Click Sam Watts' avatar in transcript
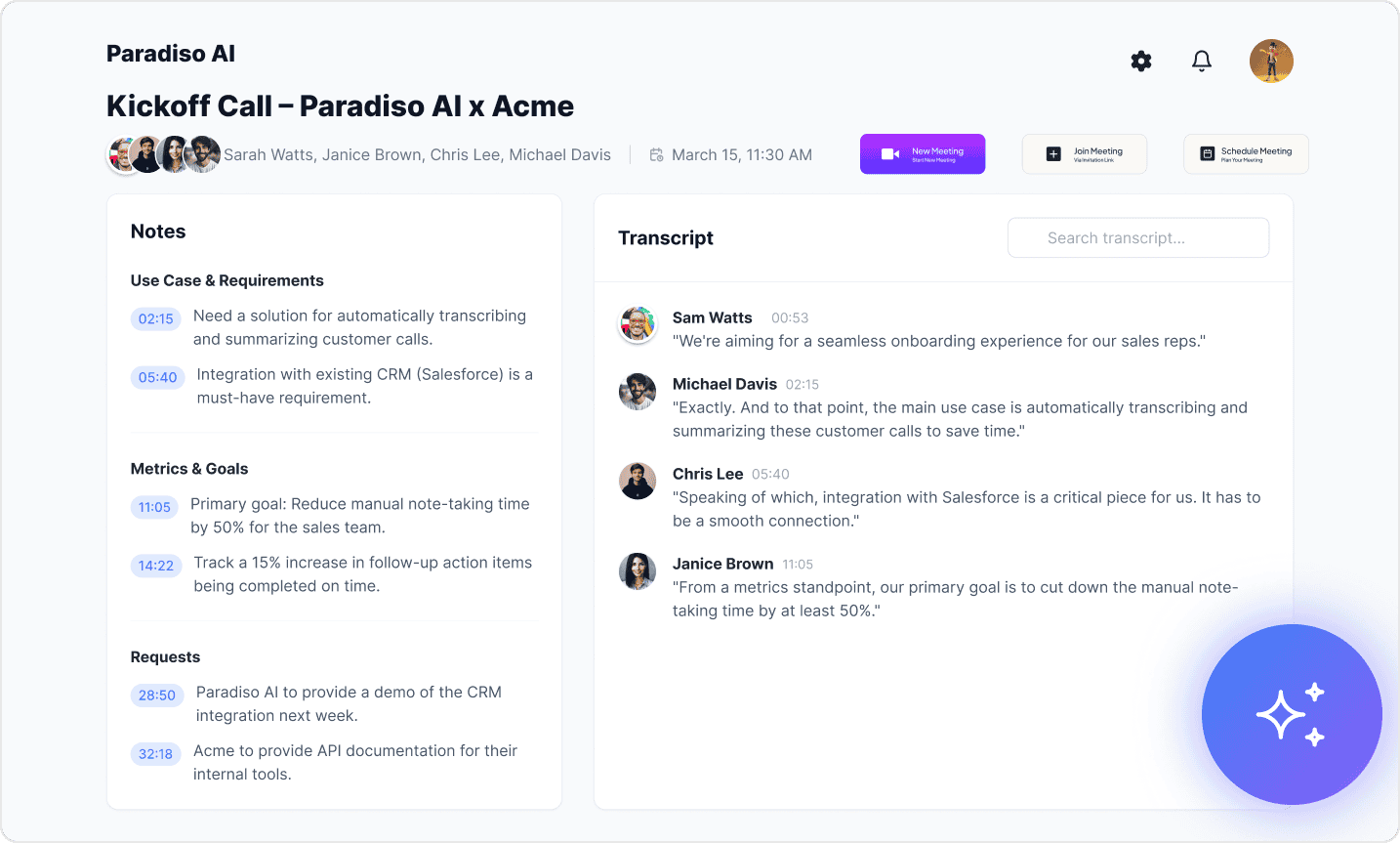This screenshot has width=1400, height=843. (x=638, y=324)
